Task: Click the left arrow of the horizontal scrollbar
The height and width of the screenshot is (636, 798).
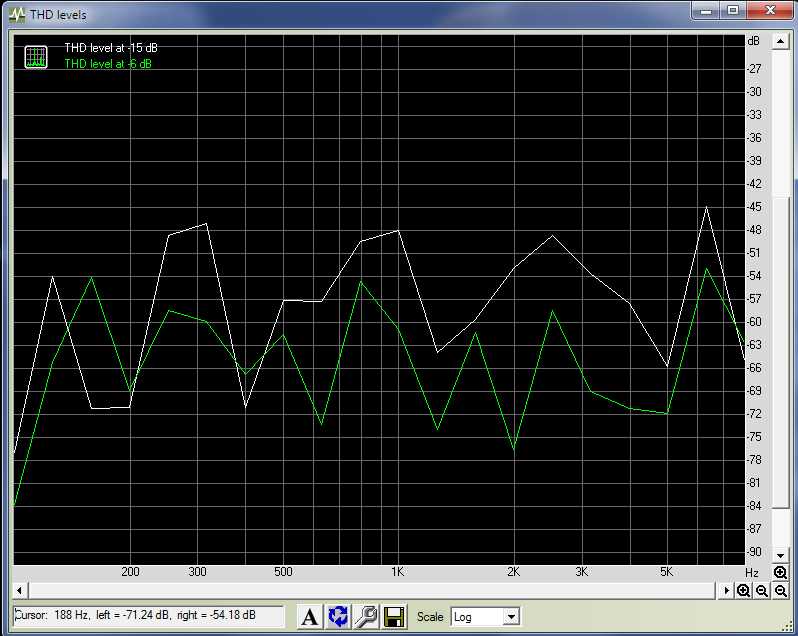Action: (x=18, y=591)
